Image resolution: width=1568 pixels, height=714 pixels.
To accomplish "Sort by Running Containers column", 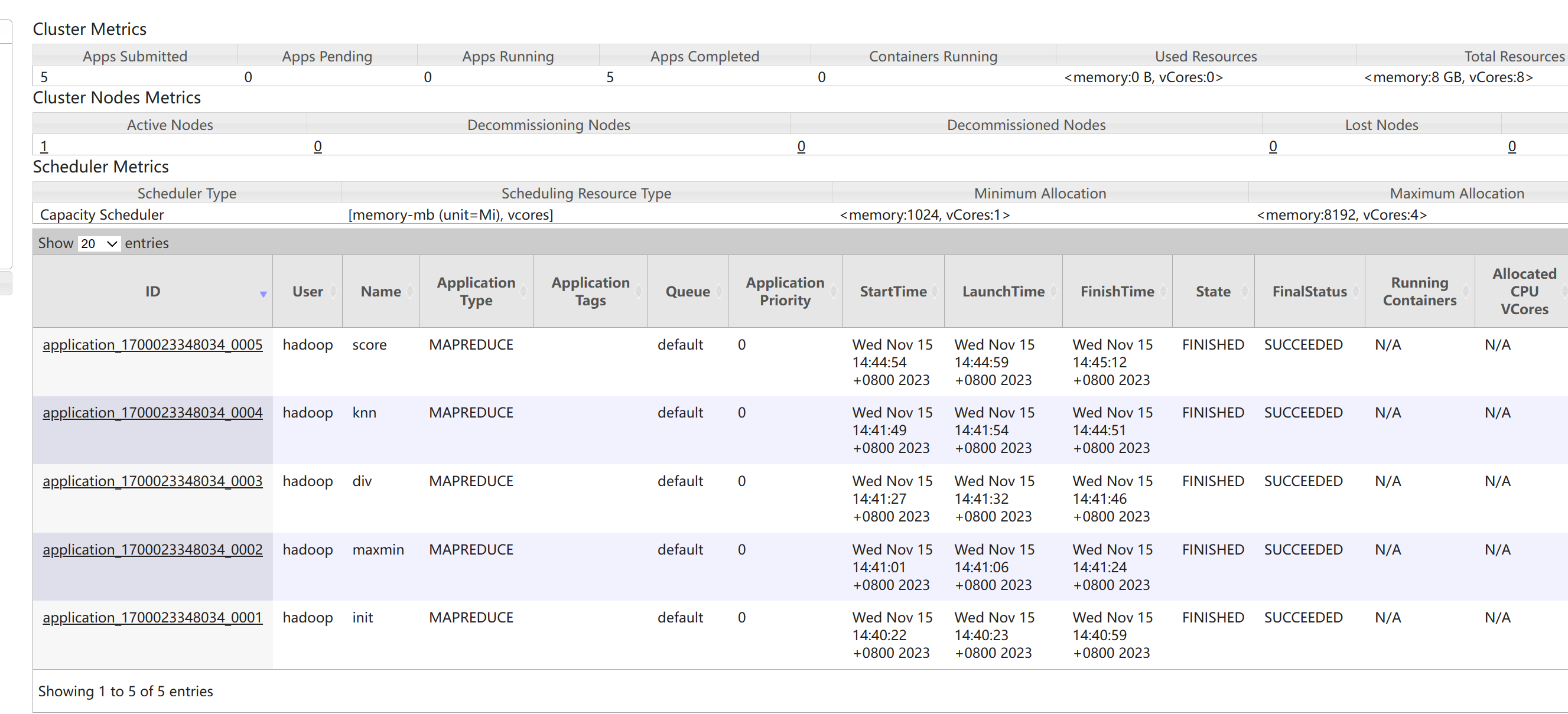I will pyautogui.click(x=1420, y=292).
